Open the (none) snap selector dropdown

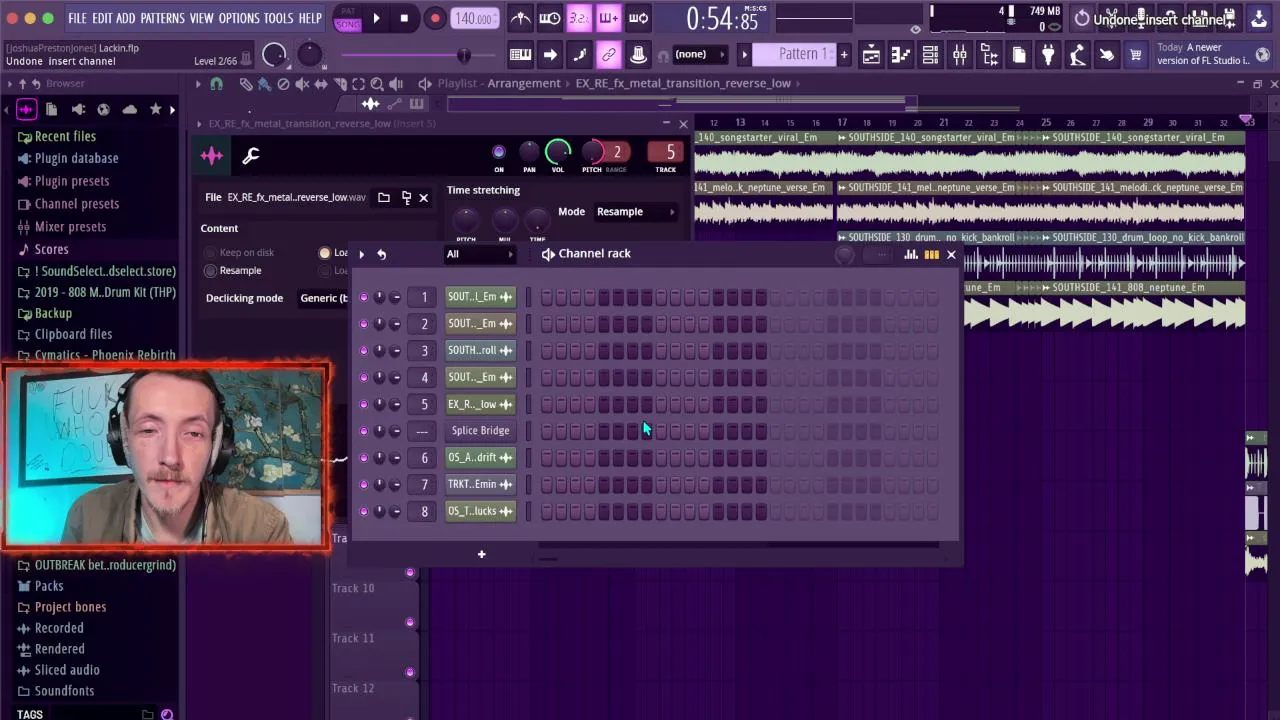698,54
